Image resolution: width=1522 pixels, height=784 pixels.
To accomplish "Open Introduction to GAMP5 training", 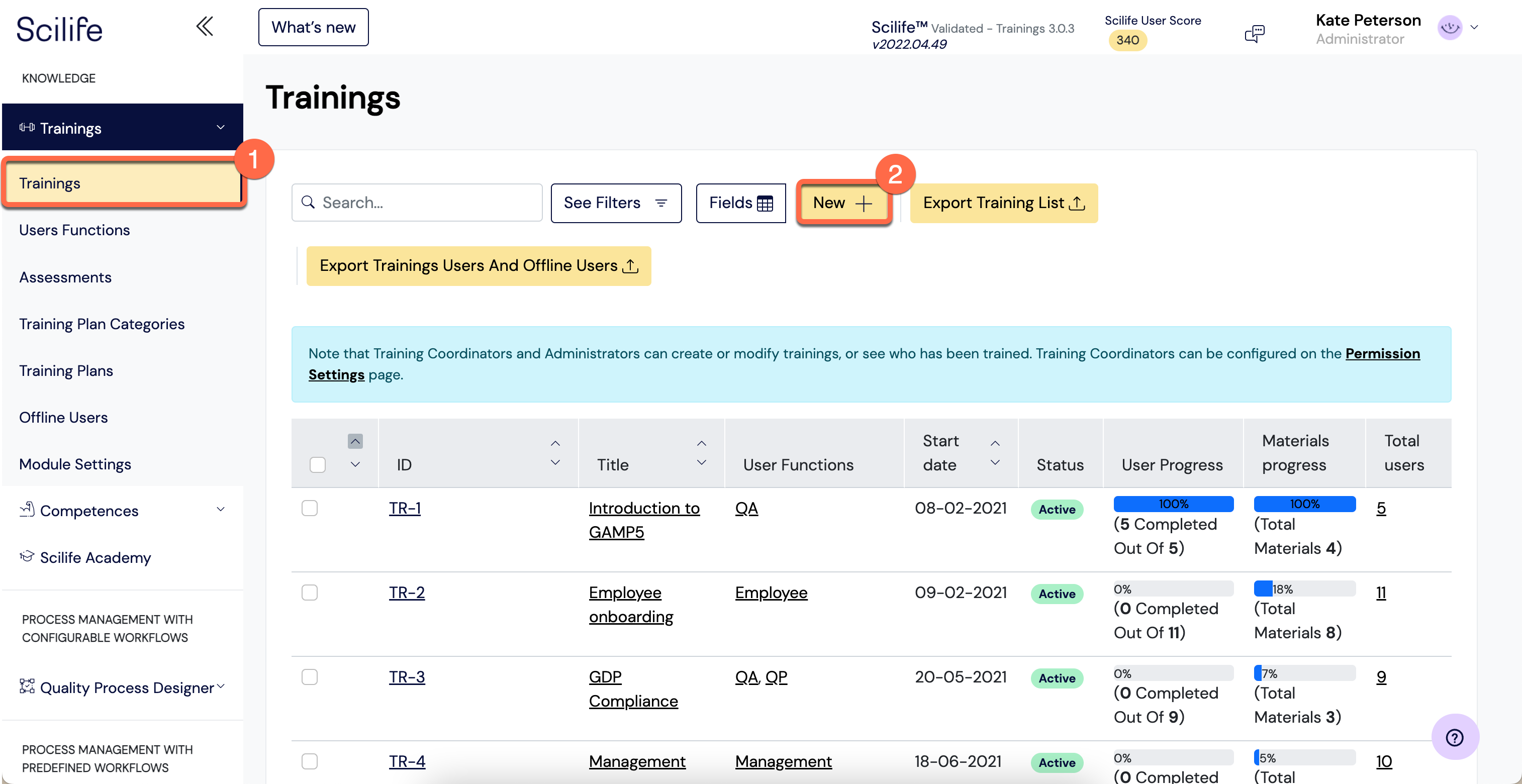I will (x=644, y=520).
